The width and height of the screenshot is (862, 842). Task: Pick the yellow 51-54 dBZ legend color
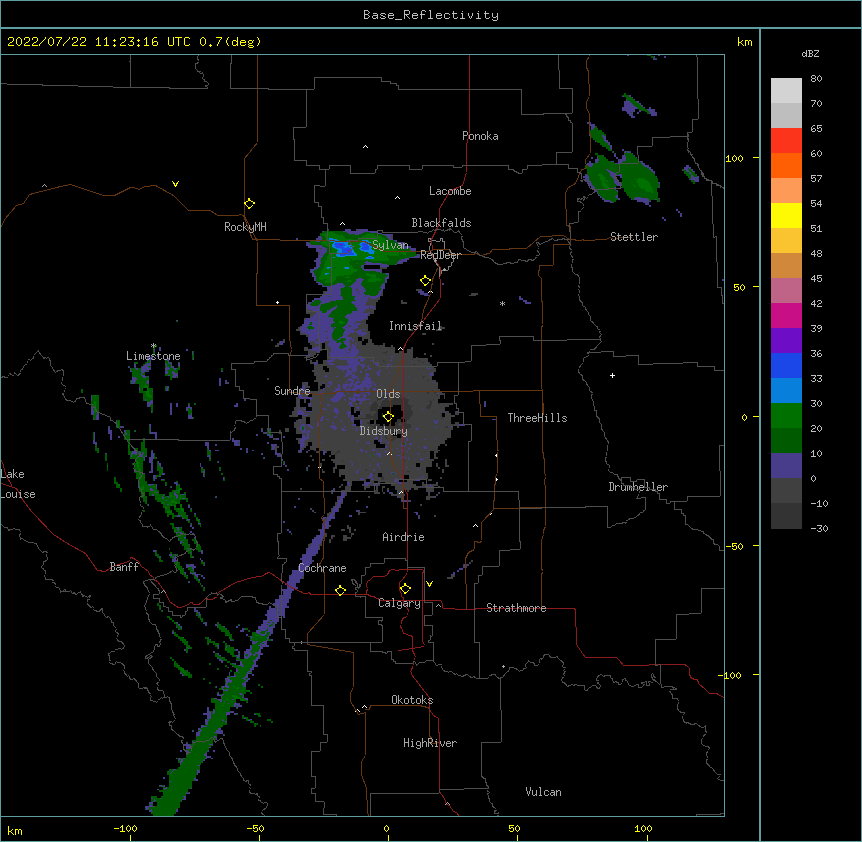point(786,215)
